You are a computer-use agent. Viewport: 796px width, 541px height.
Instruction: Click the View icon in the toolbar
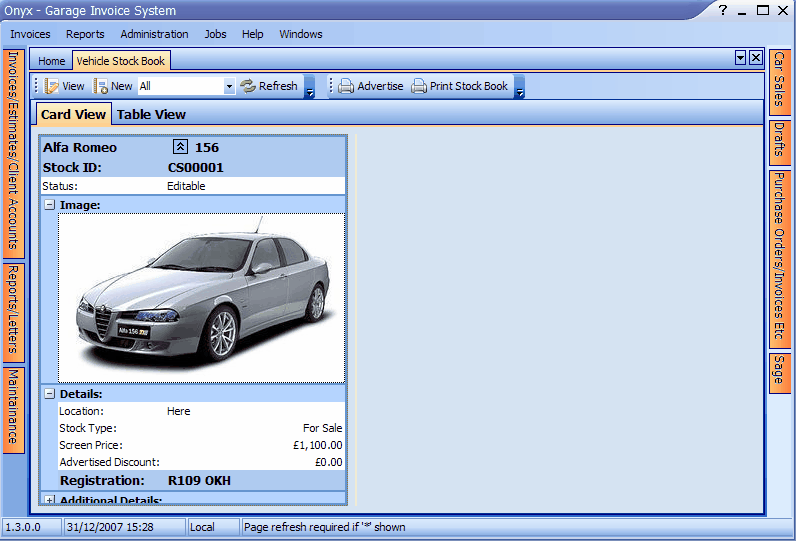(51, 86)
